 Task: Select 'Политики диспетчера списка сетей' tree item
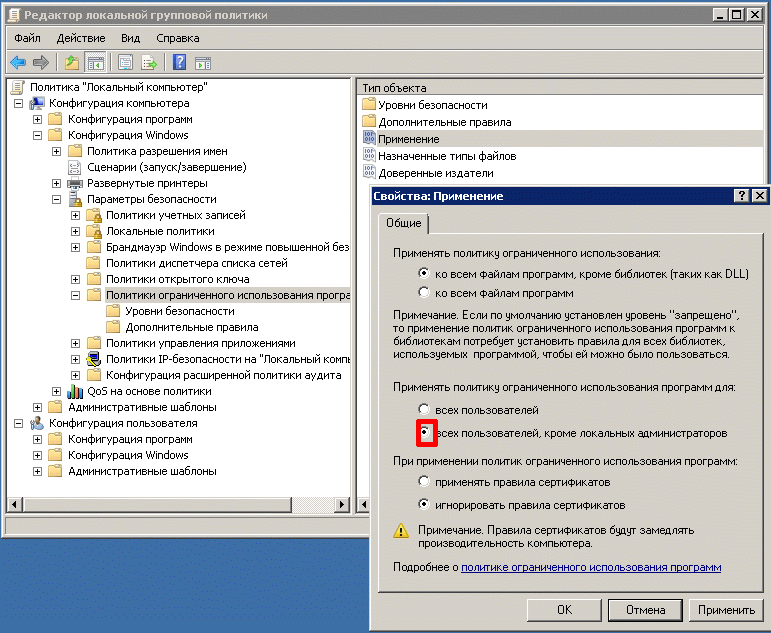coord(197,263)
